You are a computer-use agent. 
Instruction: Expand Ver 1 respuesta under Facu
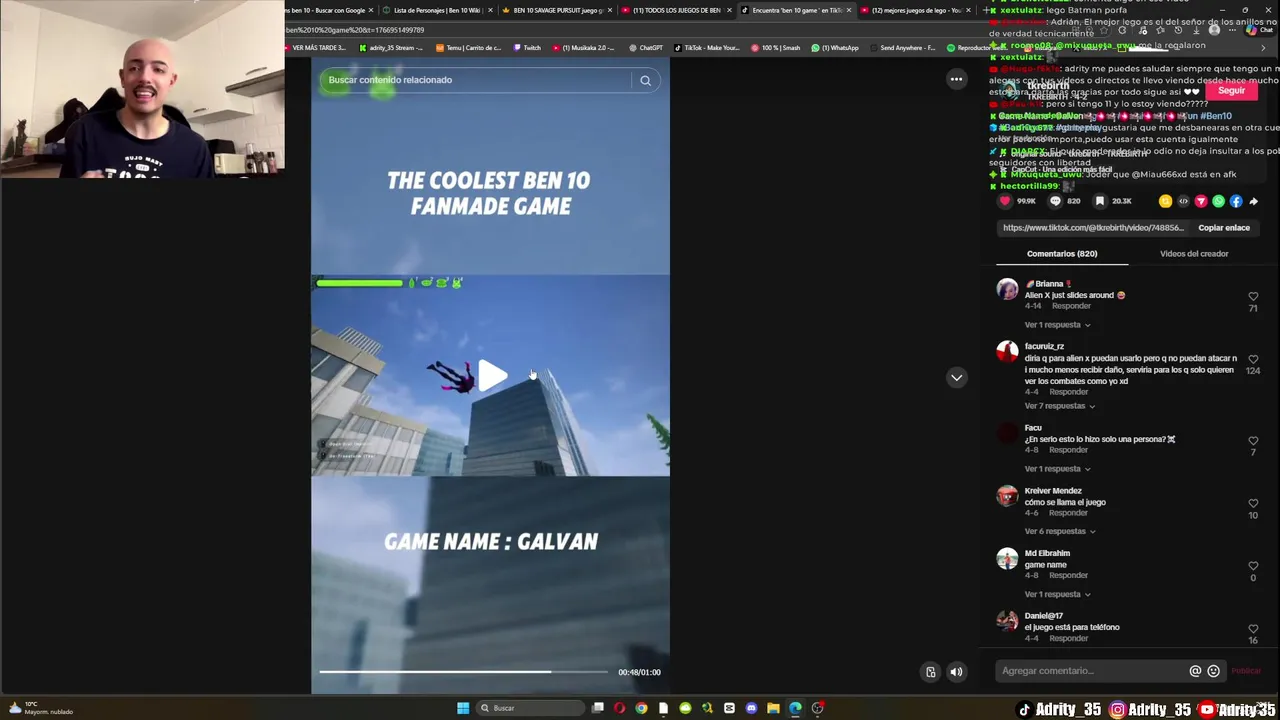pyautogui.click(x=1057, y=469)
